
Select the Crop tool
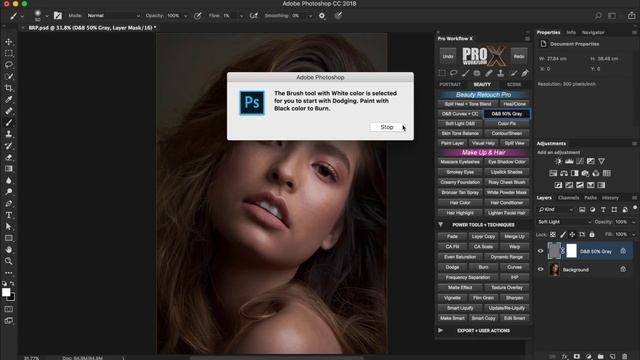pos(9,88)
